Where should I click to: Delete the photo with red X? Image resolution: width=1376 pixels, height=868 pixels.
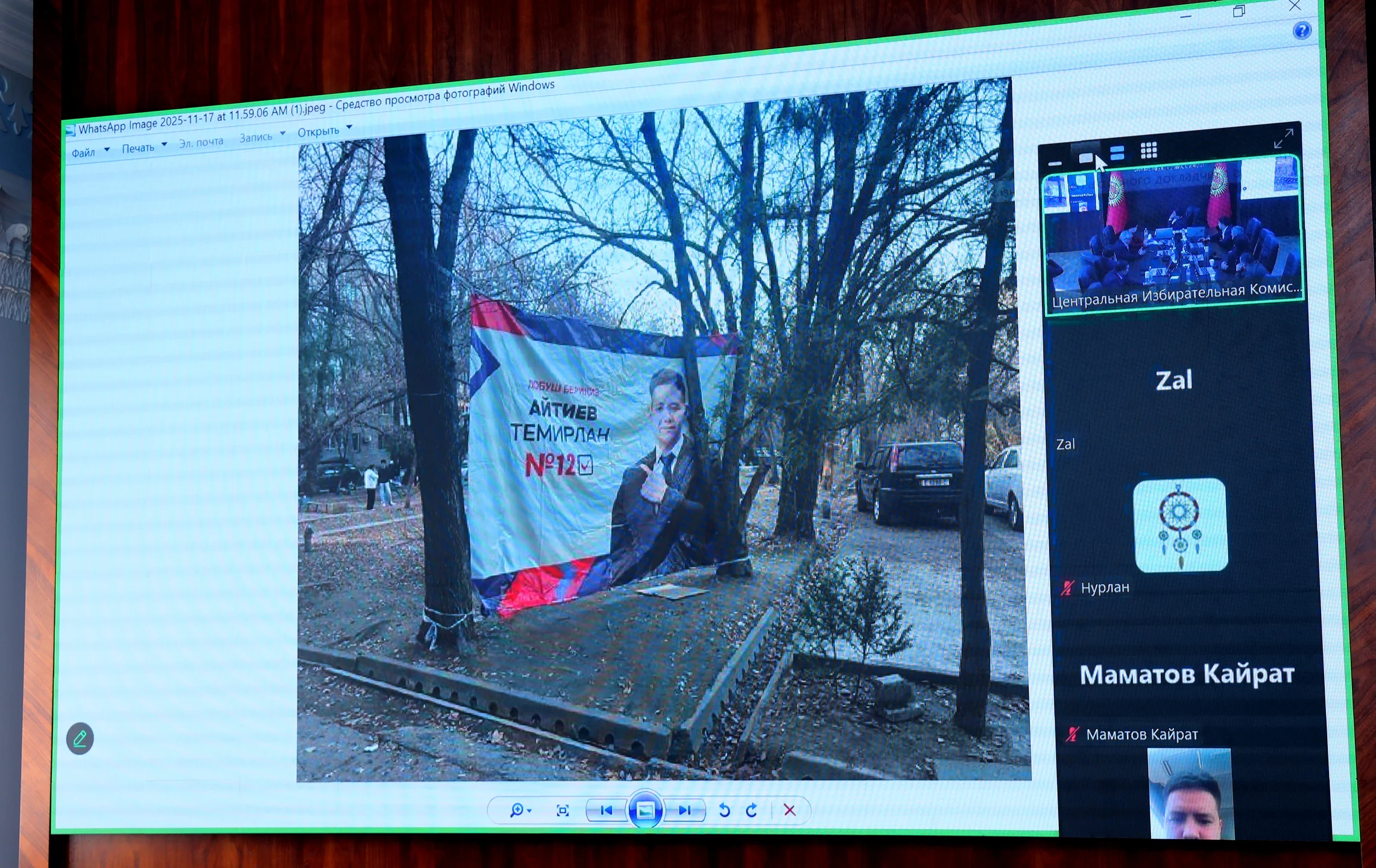pos(789,810)
